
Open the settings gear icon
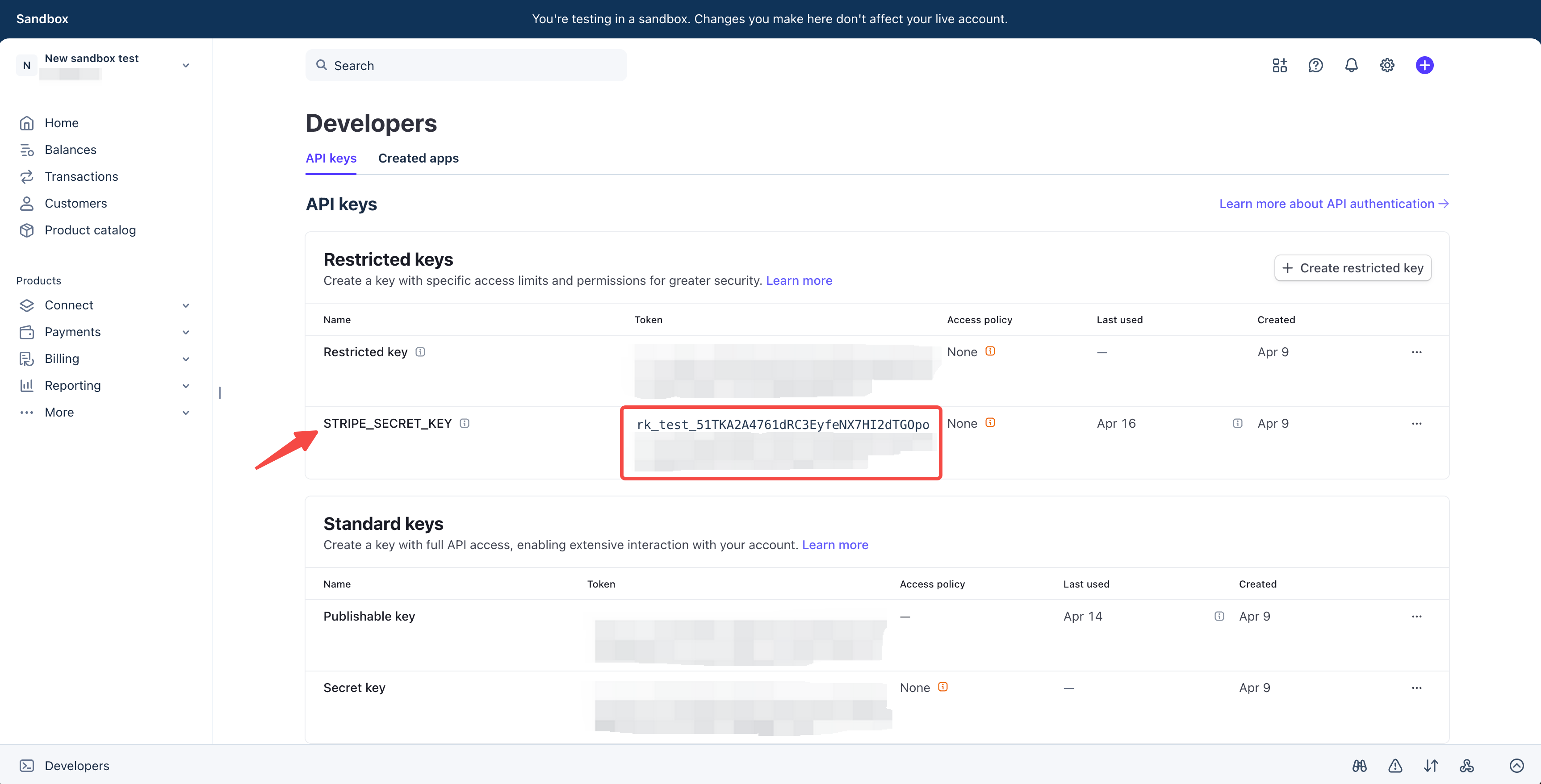(1387, 65)
